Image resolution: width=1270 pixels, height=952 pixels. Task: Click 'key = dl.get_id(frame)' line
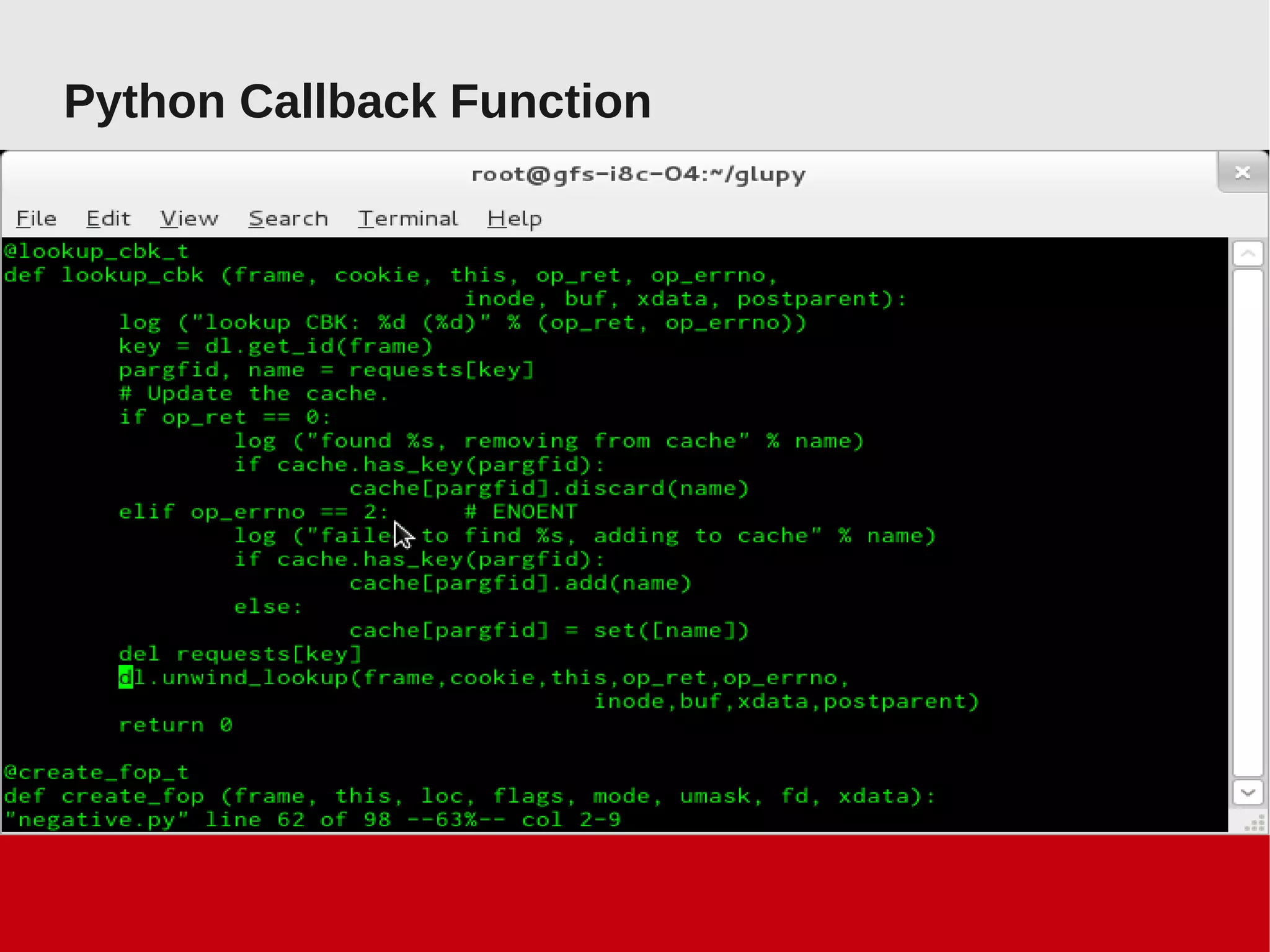point(276,346)
